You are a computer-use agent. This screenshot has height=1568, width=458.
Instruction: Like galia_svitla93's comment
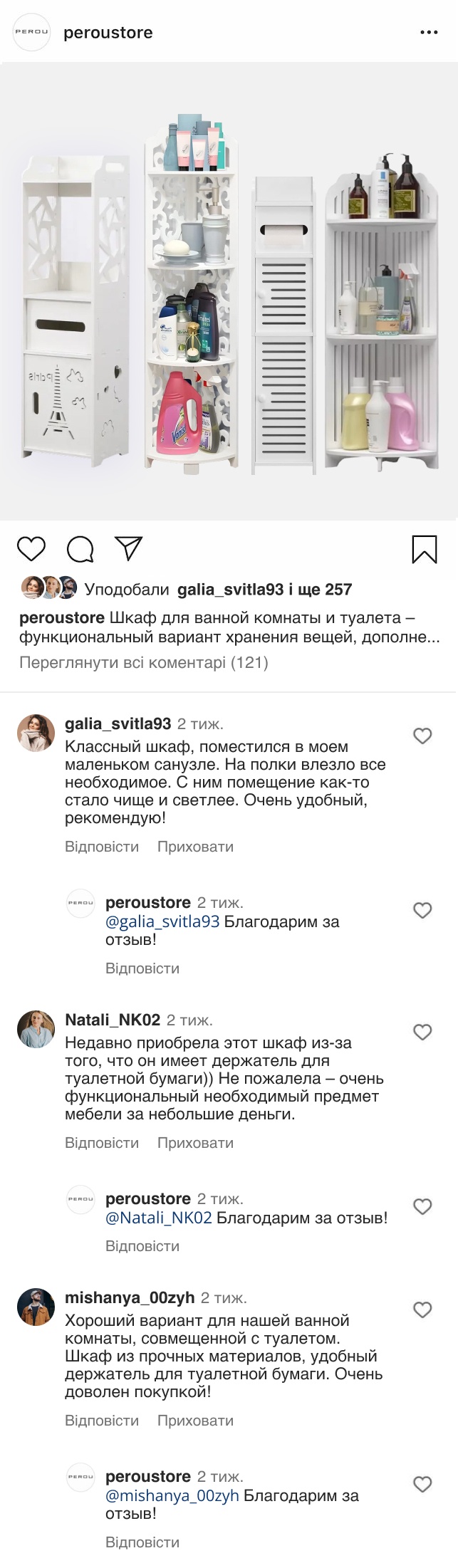point(422,736)
